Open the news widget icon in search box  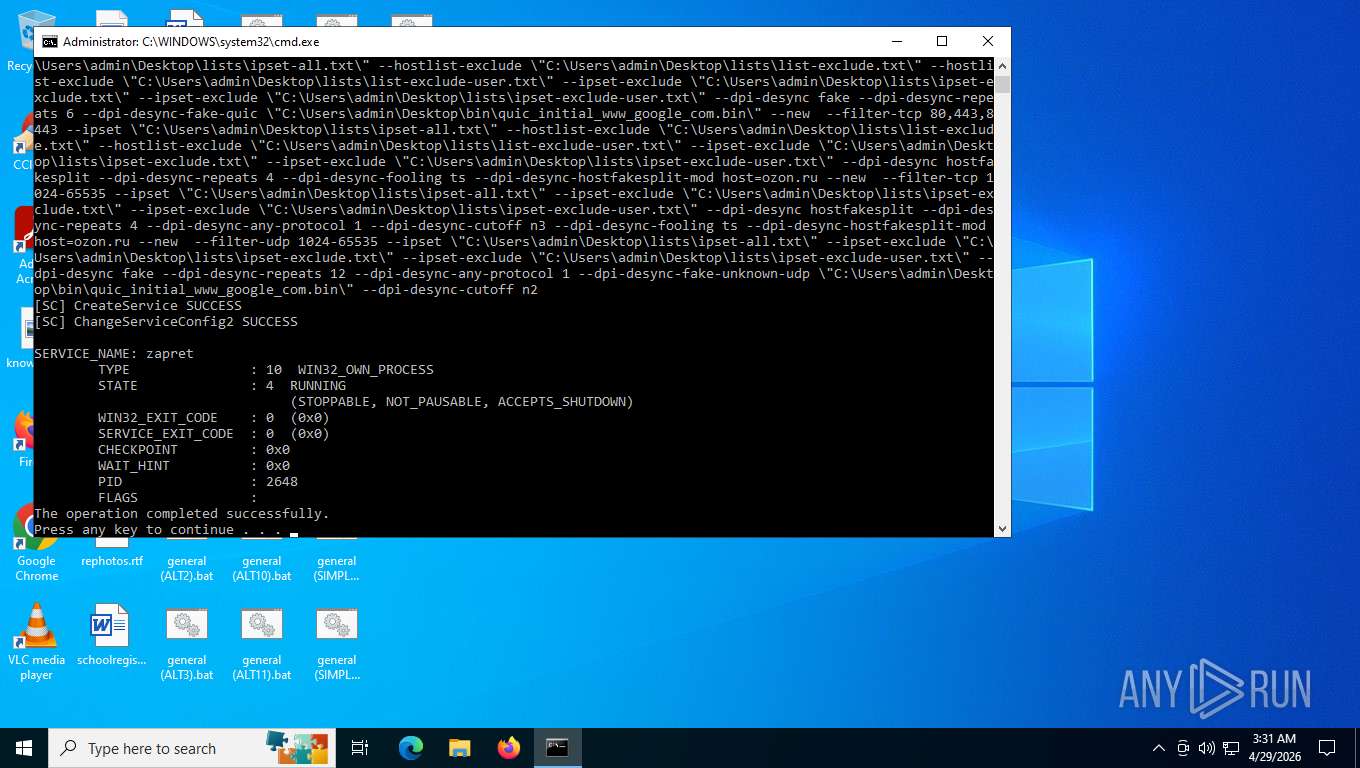(296, 747)
